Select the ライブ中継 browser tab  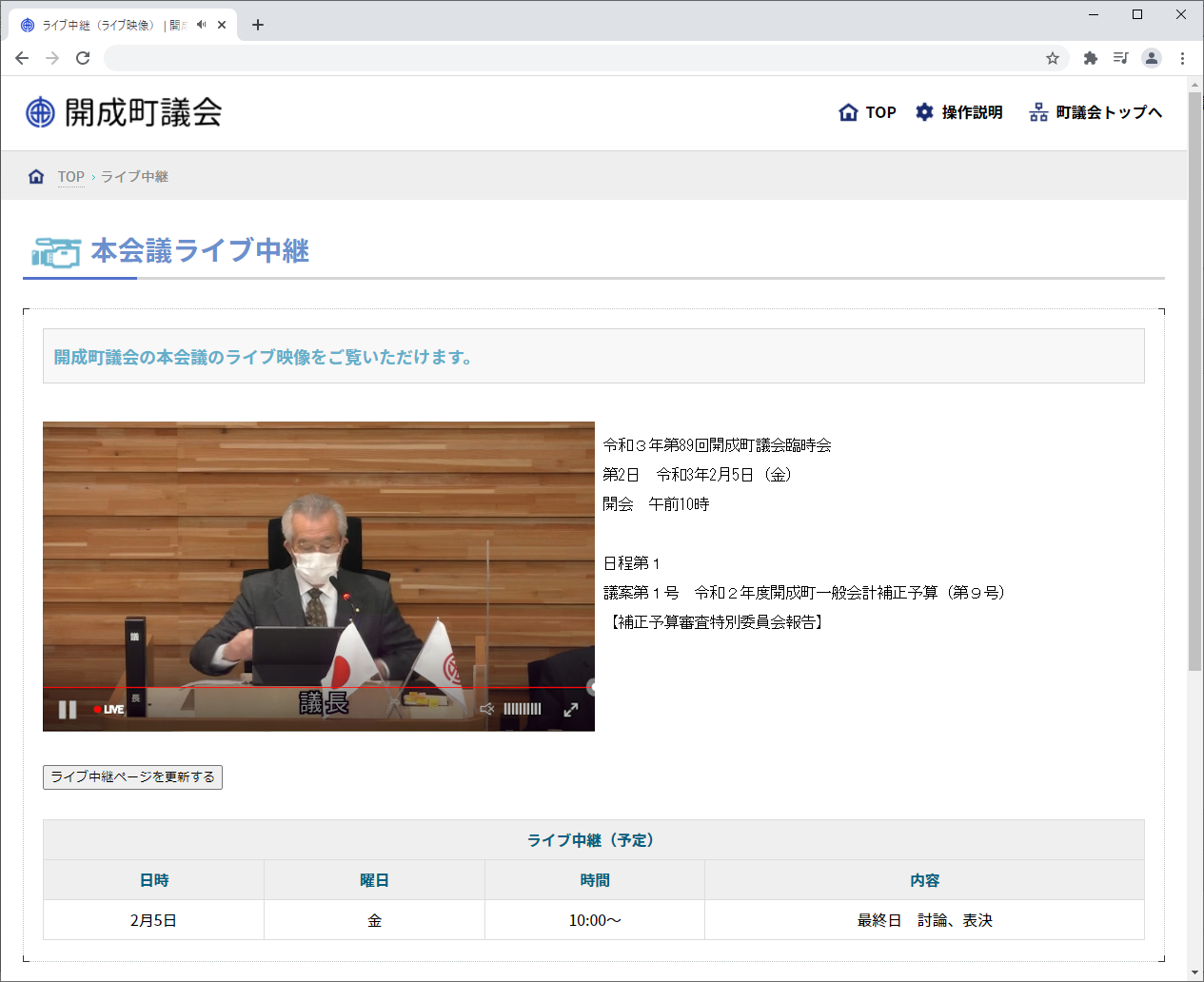(123, 25)
